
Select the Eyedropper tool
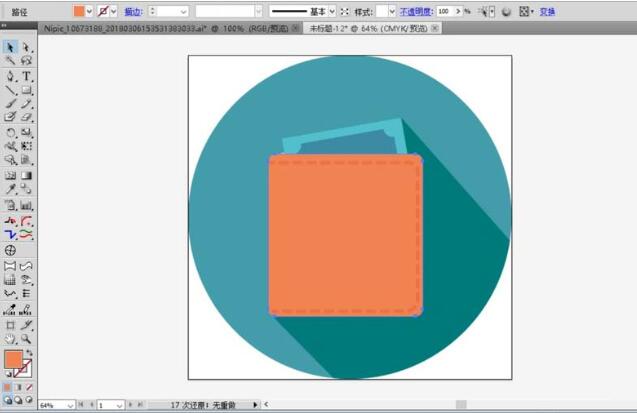tap(10, 189)
